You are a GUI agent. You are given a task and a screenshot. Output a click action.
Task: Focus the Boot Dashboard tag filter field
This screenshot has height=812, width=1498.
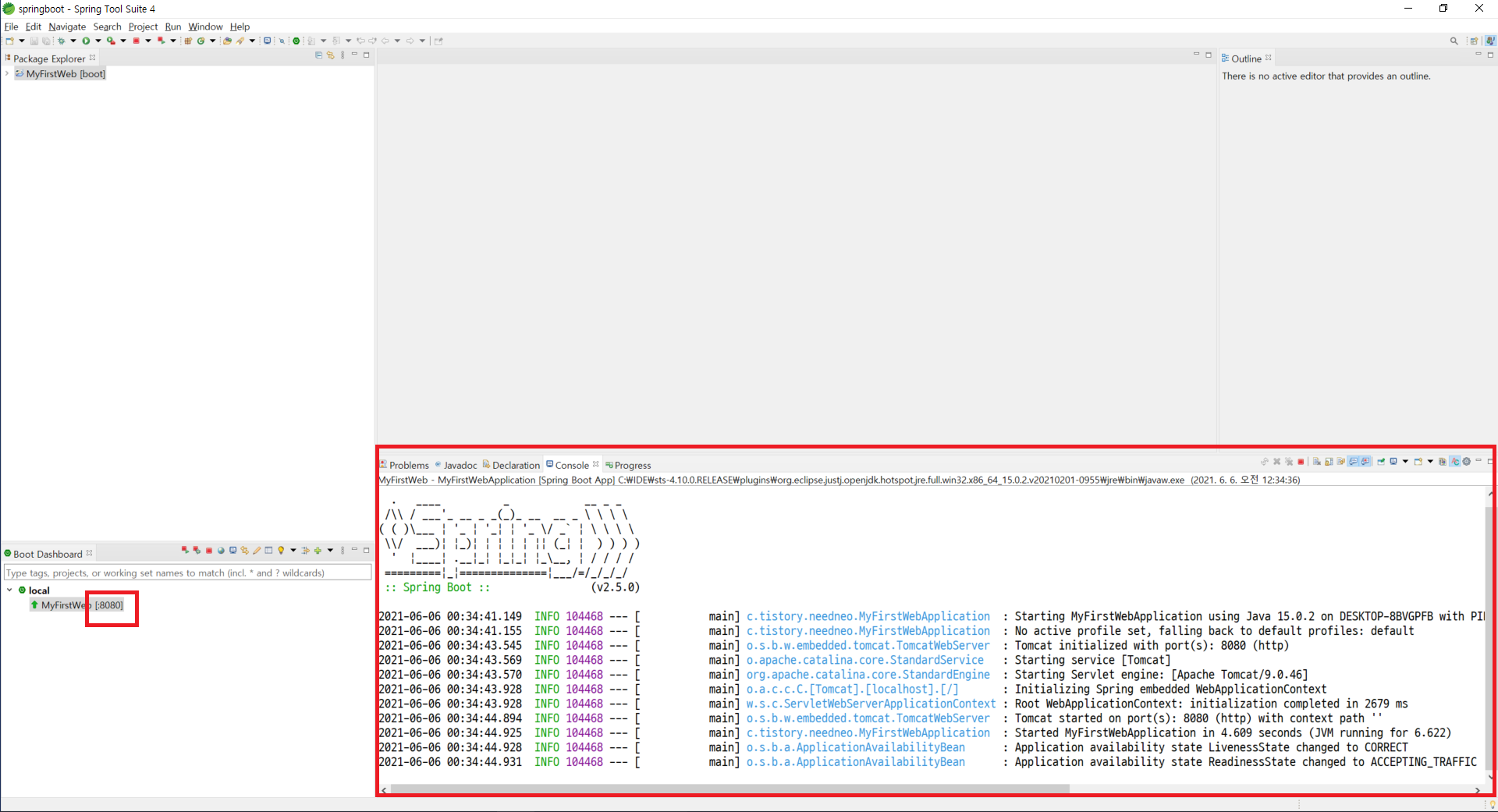point(188,573)
